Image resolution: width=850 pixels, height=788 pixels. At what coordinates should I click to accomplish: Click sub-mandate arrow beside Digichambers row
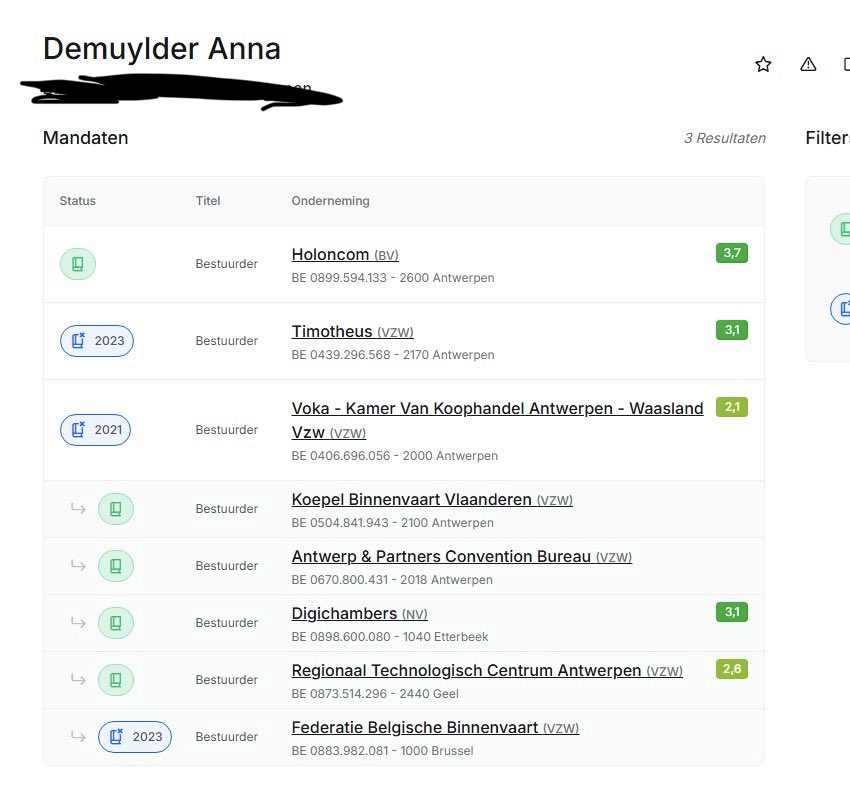coord(78,622)
